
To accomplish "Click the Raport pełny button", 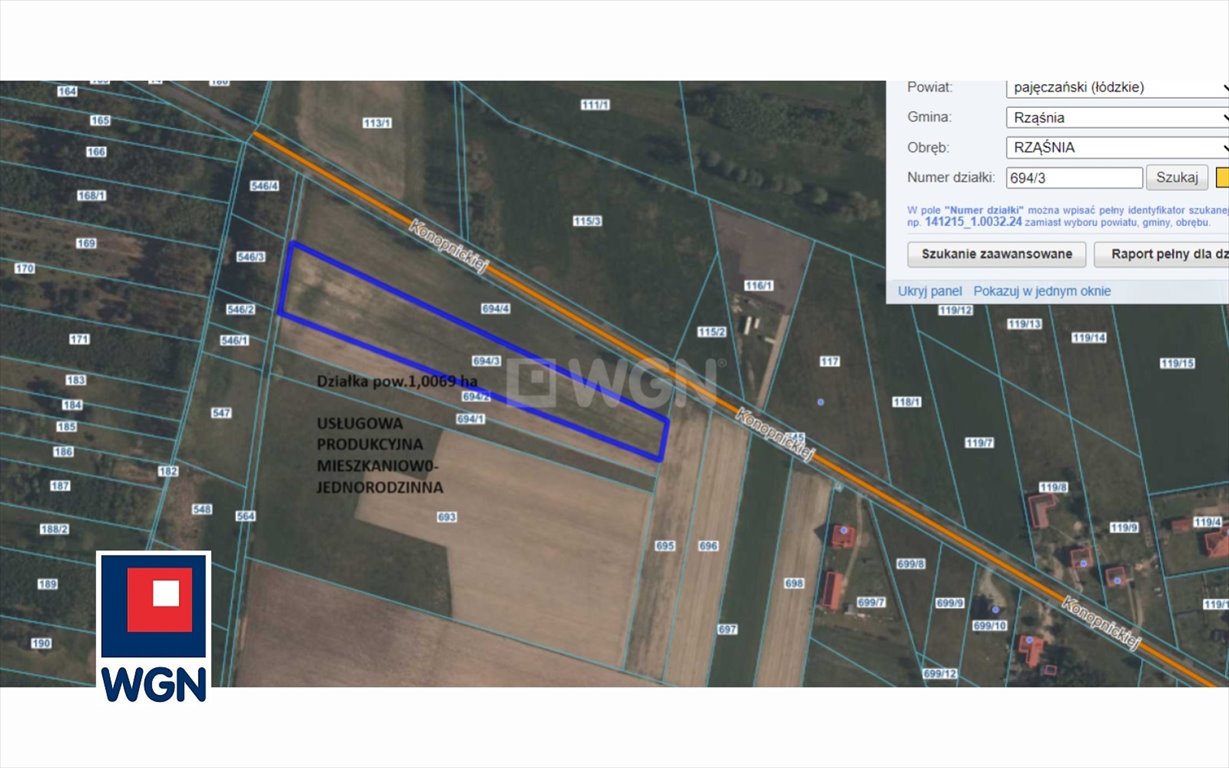I will pos(1163,254).
